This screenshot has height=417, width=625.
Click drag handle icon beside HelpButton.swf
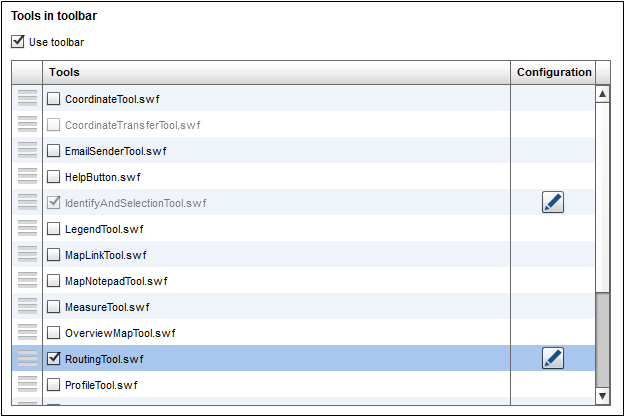pos(28,176)
